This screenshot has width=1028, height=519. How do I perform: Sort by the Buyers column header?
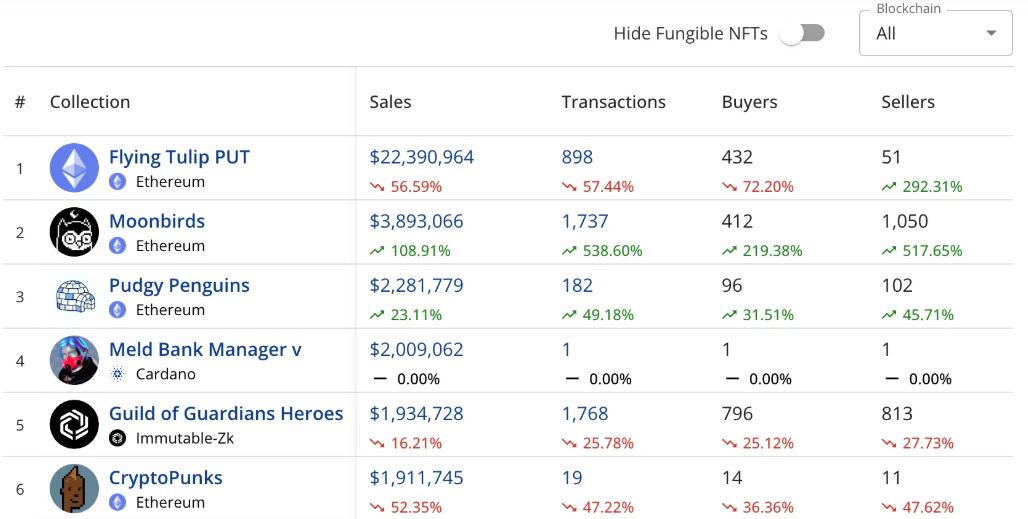click(749, 102)
